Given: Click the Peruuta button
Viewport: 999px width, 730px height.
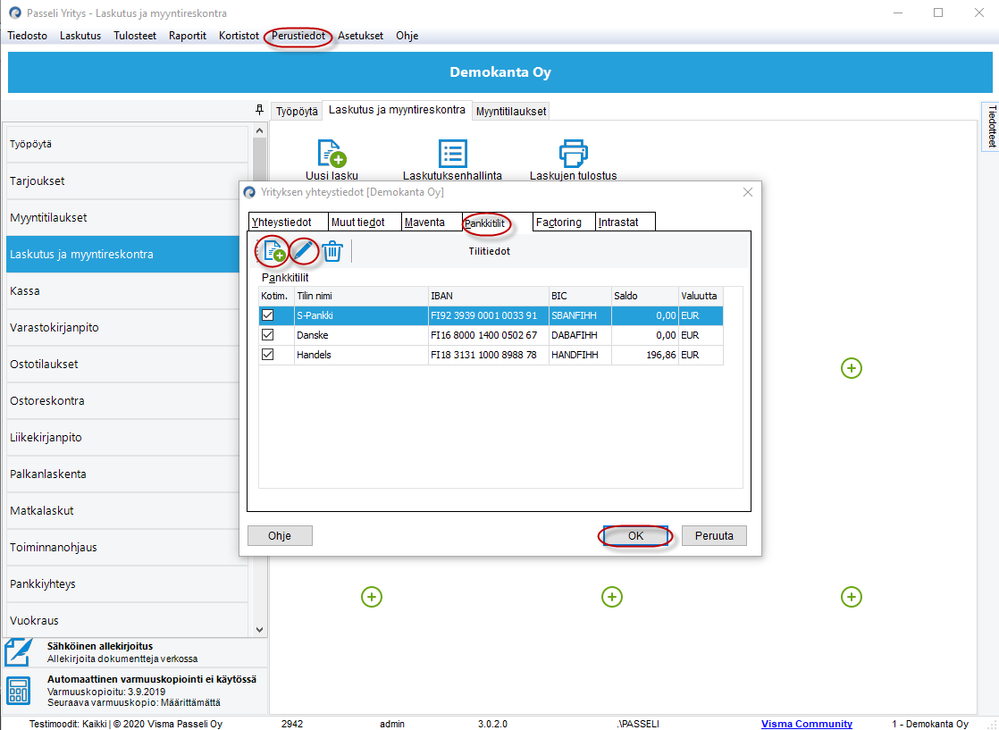Looking at the screenshot, I should click(x=714, y=536).
